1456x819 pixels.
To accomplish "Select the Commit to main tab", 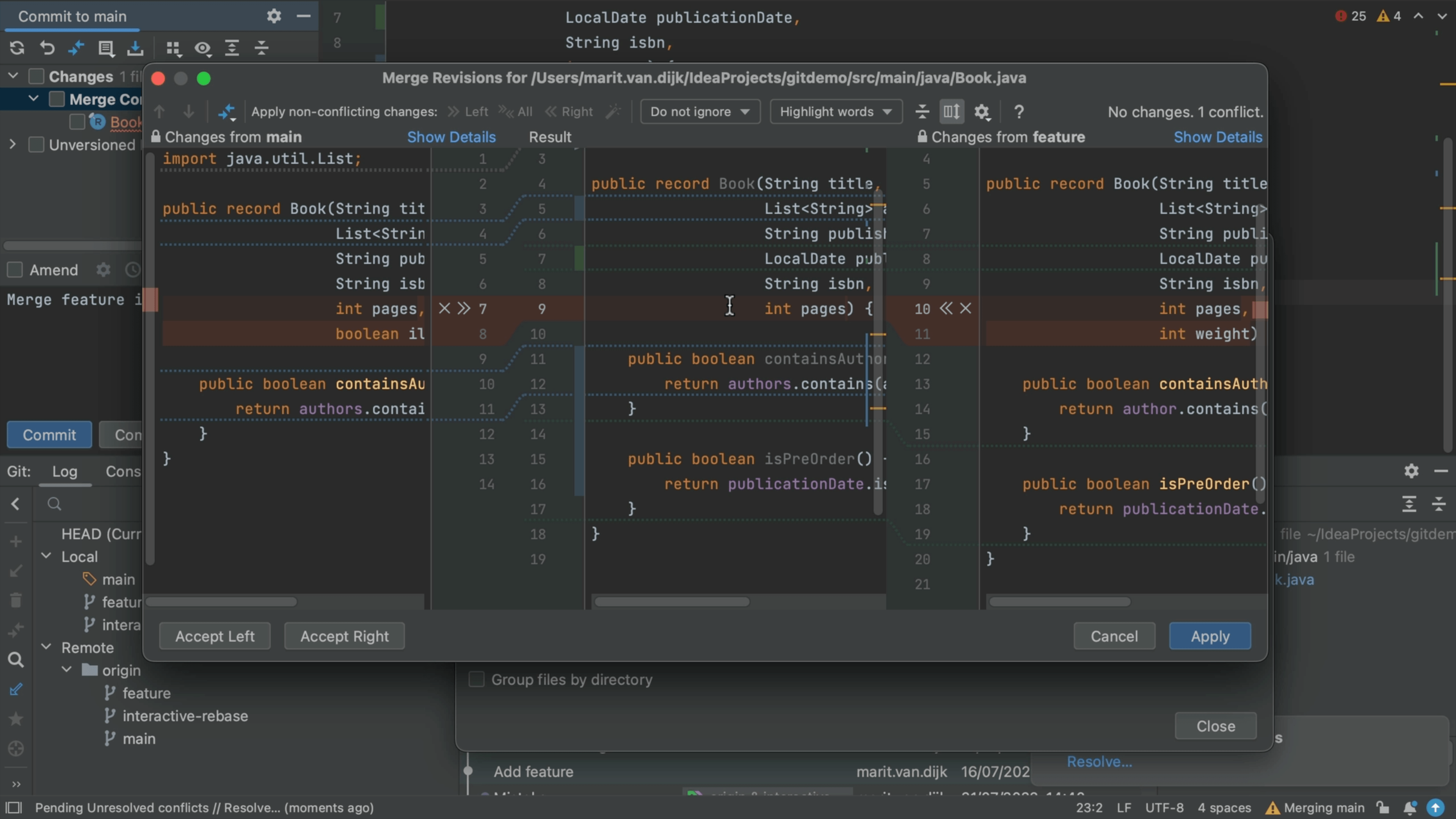I will [72, 16].
